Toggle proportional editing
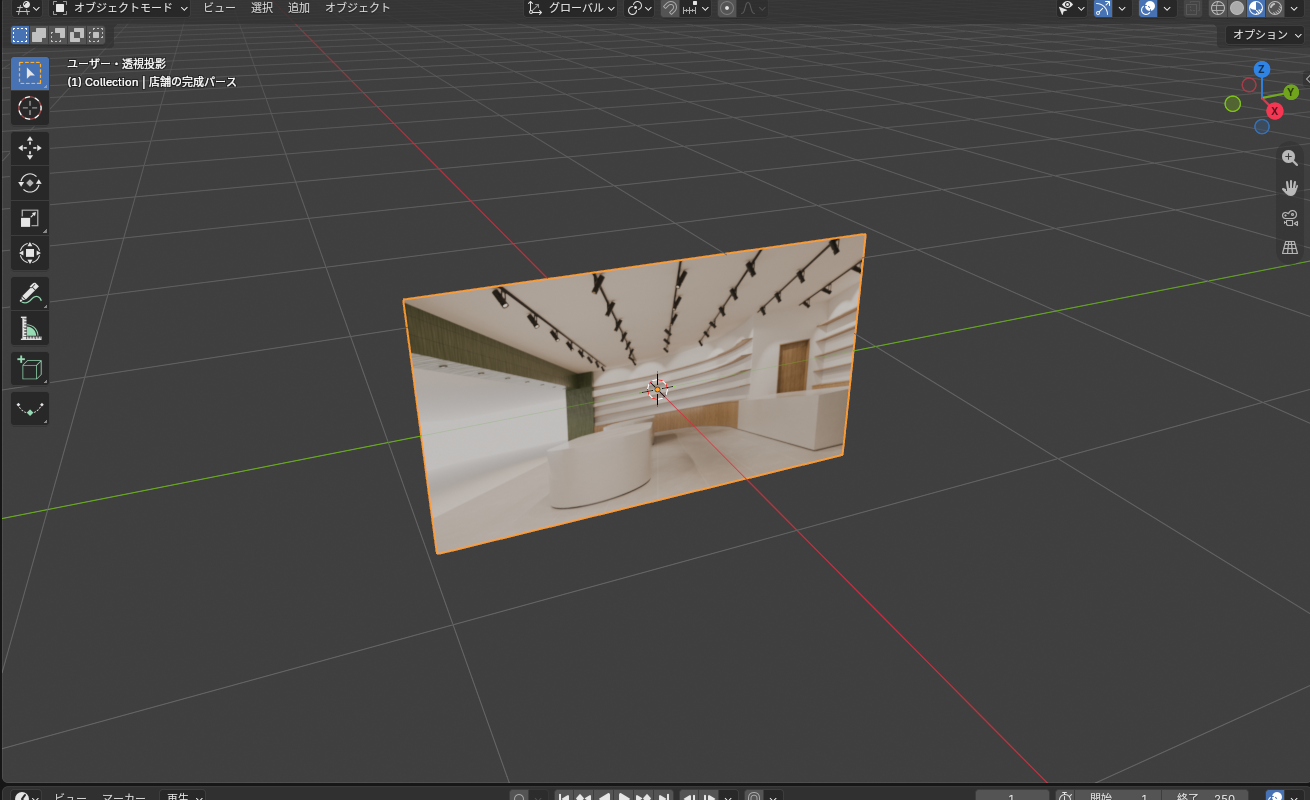 (x=727, y=8)
